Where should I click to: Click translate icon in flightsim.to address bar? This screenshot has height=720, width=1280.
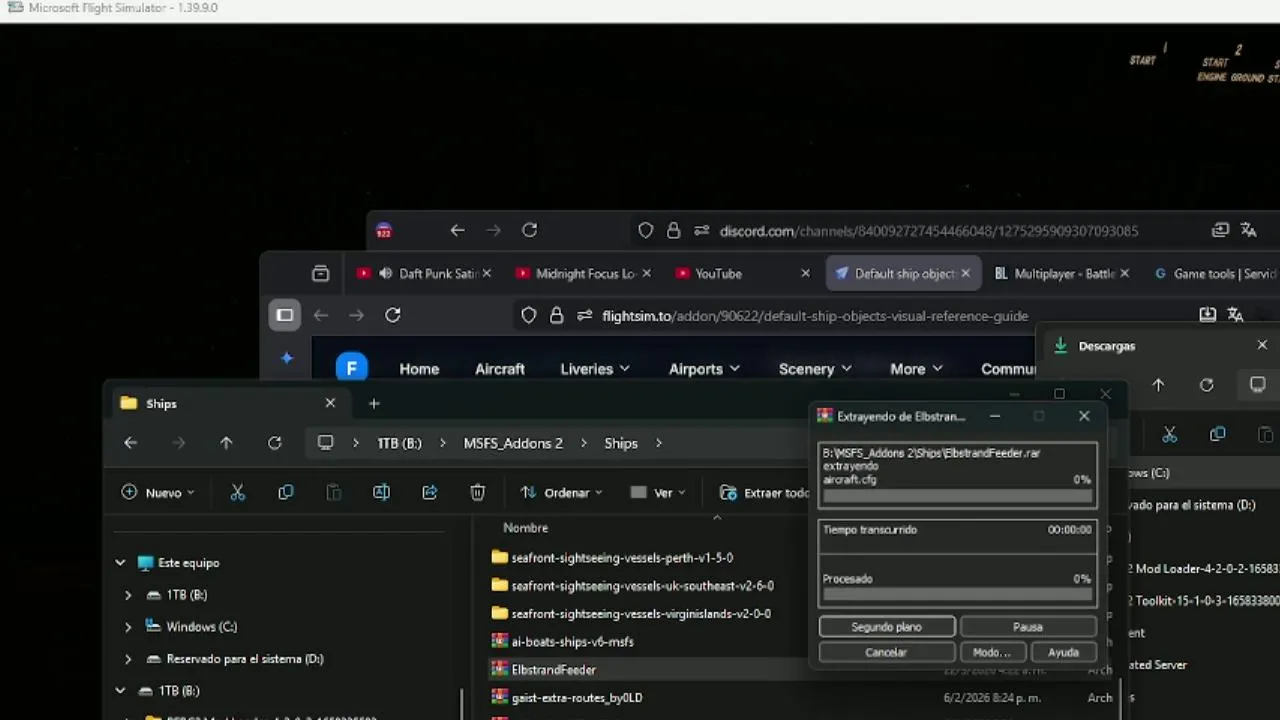click(x=1235, y=315)
